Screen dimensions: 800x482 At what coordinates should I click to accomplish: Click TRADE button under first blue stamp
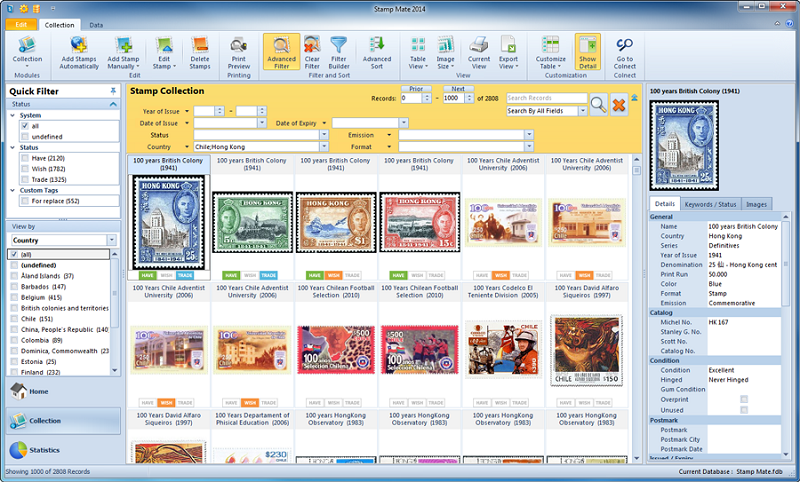coord(185,275)
